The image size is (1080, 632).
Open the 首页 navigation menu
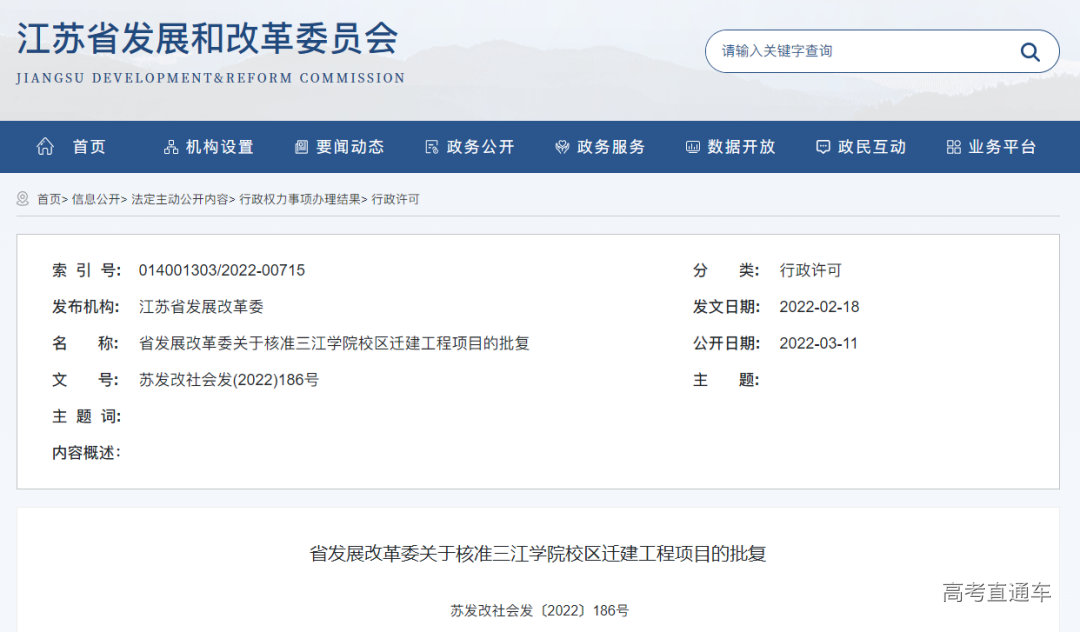click(89, 146)
